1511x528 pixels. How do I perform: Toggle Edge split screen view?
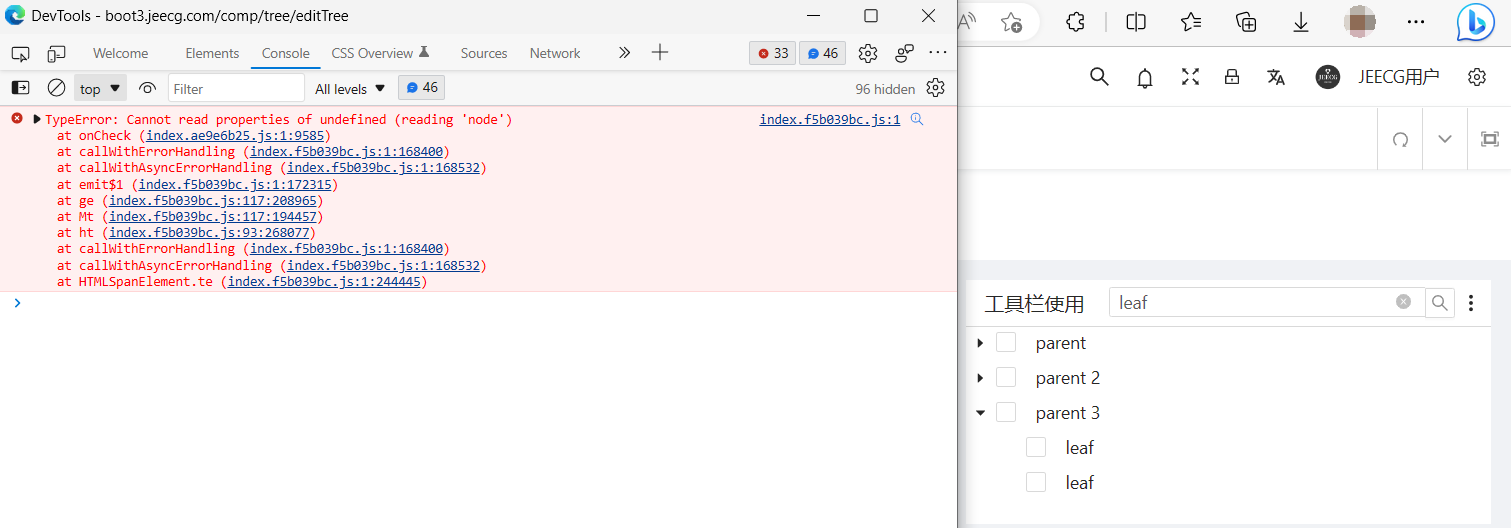[x=1136, y=22]
